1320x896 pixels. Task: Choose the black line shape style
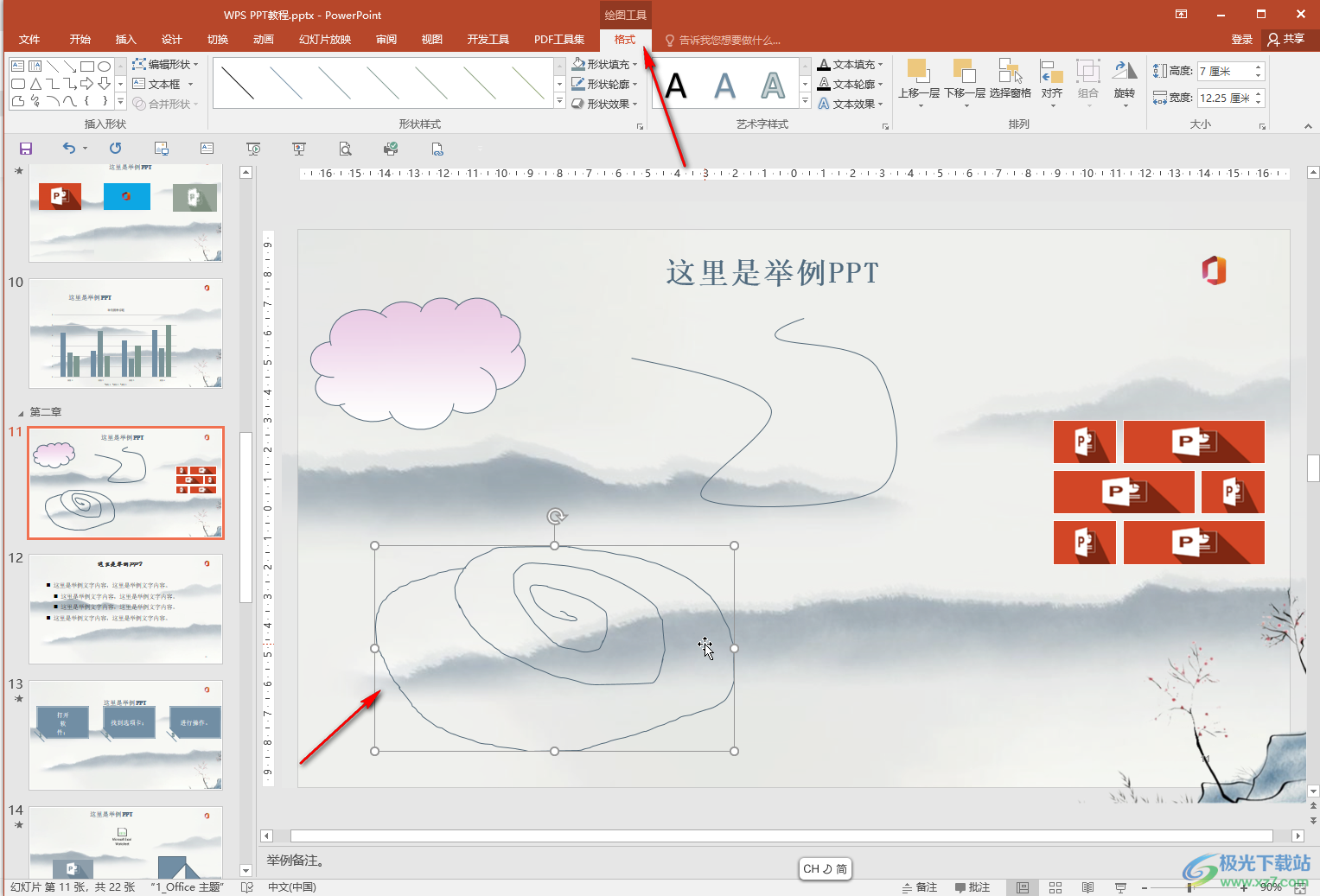(238, 83)
